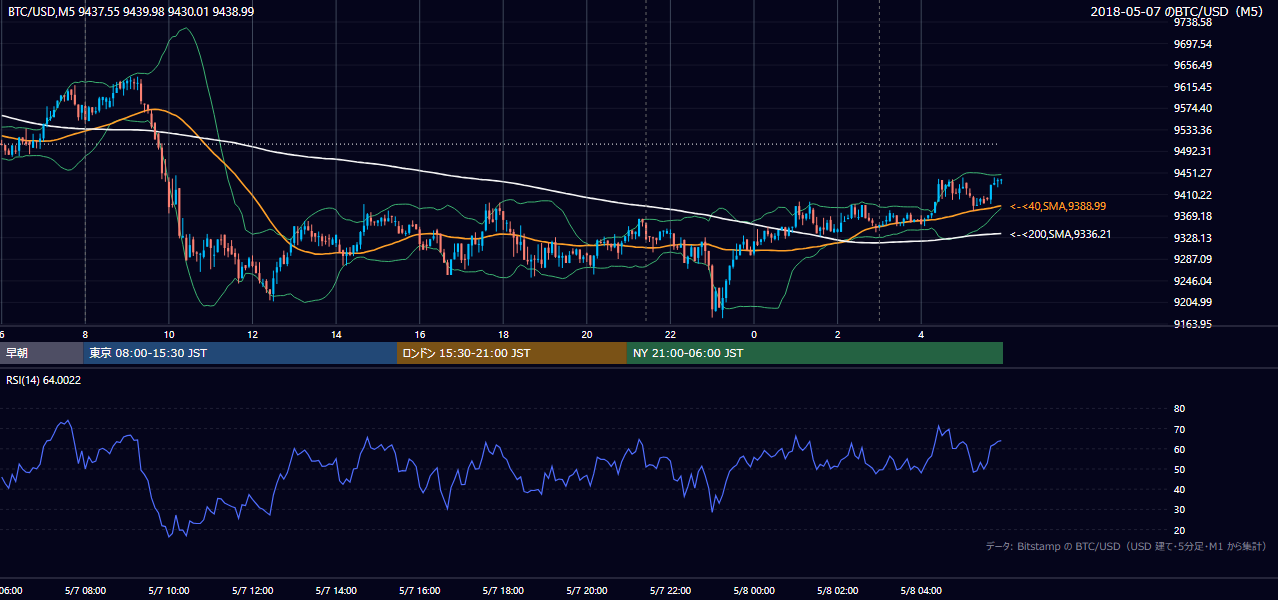
Task: Click bottom time label 5/7 10:00
Action: tap(168, 591)
